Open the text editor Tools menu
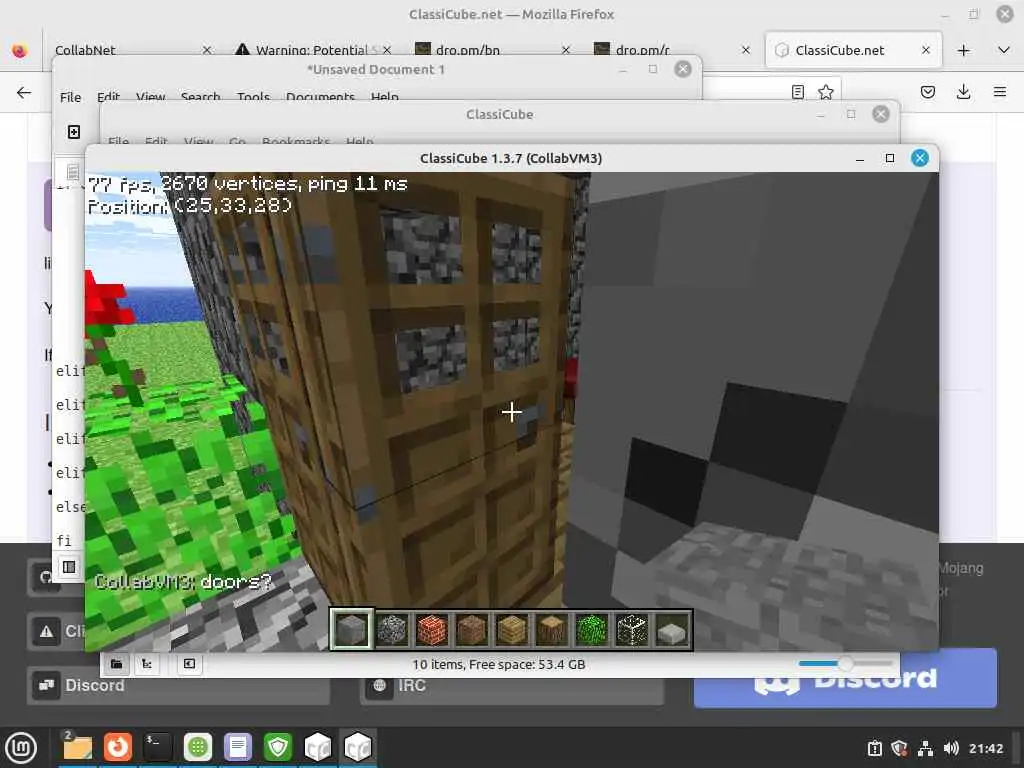1024x768 pixels. point(253,97)
